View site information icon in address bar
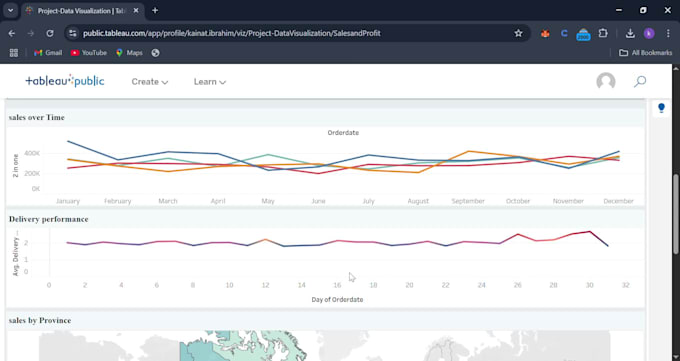Screen dimensions: 680x361 point(73,33)
